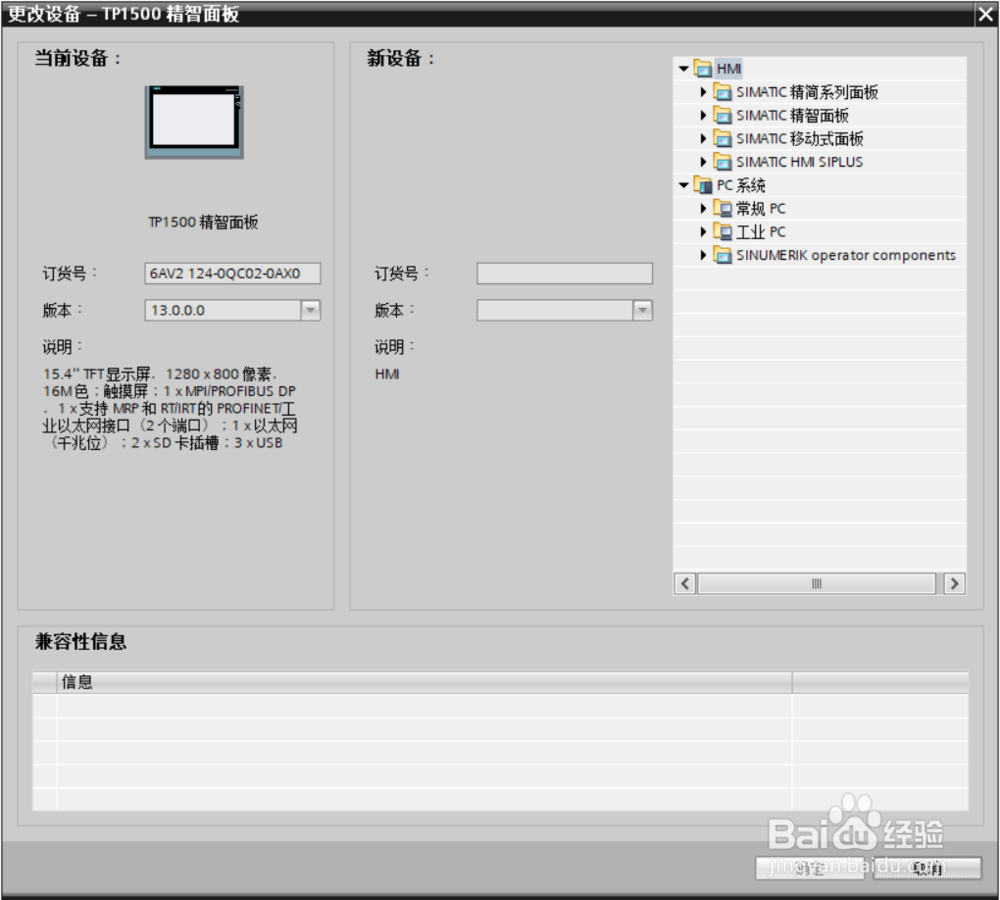Image resolution: width=1000 pixels, height=900 pixels.
Task: Click the SIMATIC 精智面板 folder icon
Action: point(722,115)
